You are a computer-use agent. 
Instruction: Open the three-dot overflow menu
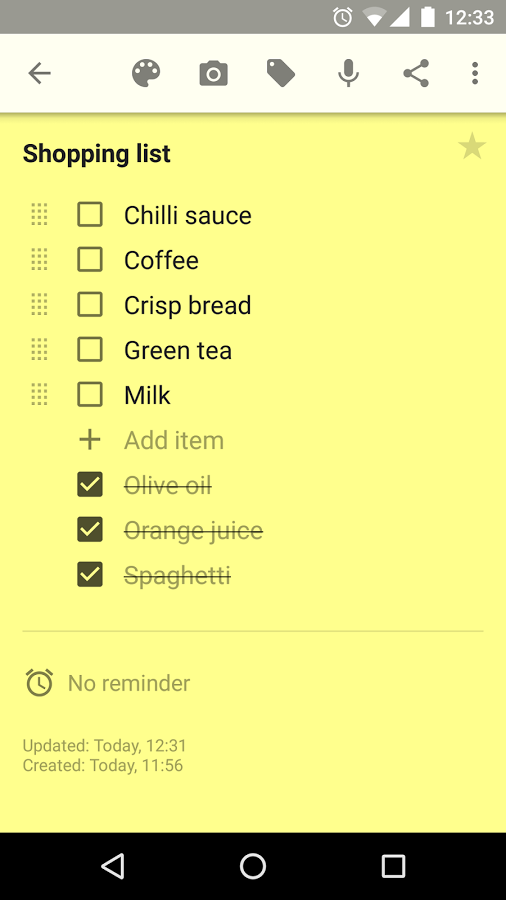click(x=474, y=73)
